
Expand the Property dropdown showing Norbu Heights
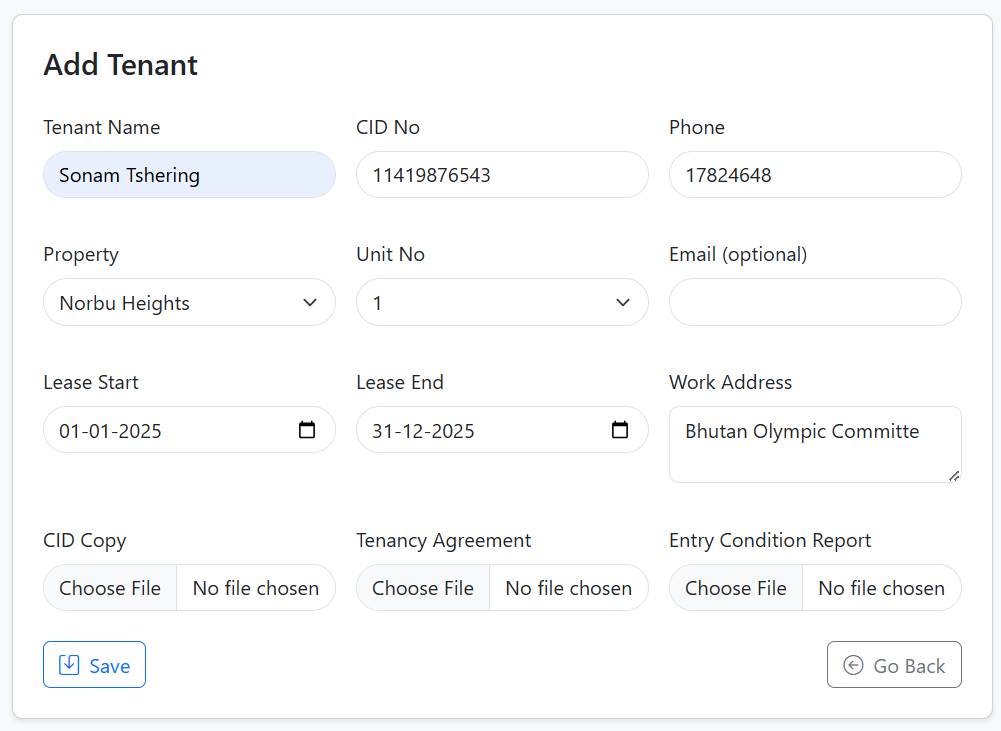click(189, 302)
